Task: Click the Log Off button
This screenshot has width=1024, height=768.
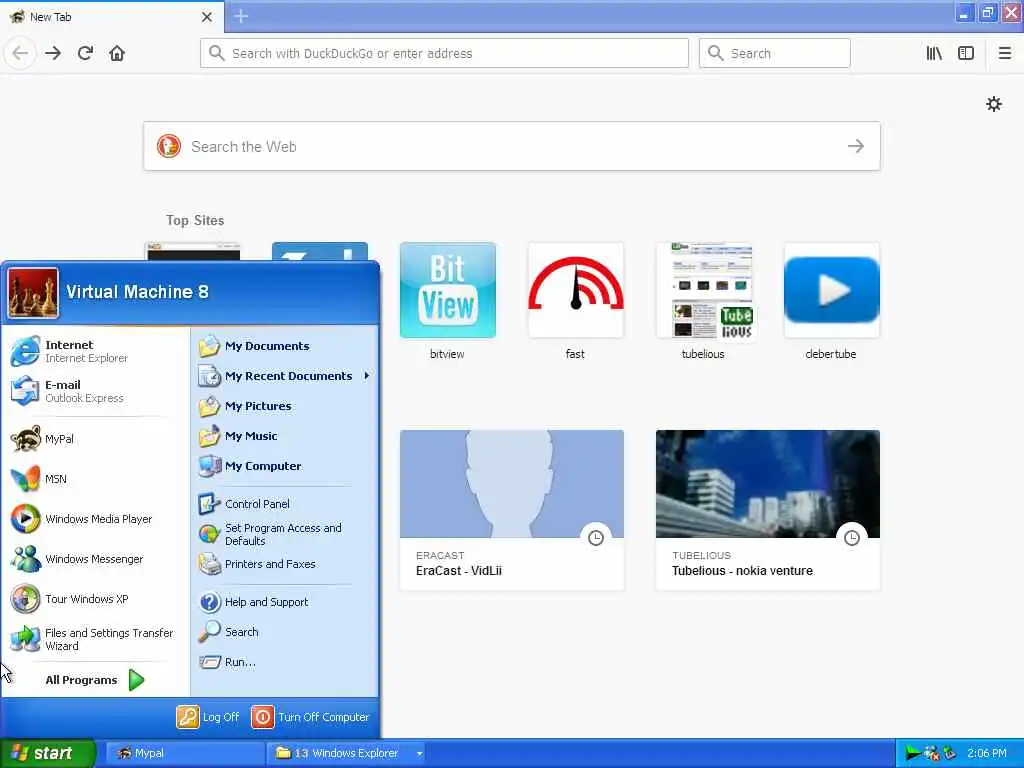Action: (208, 717)
